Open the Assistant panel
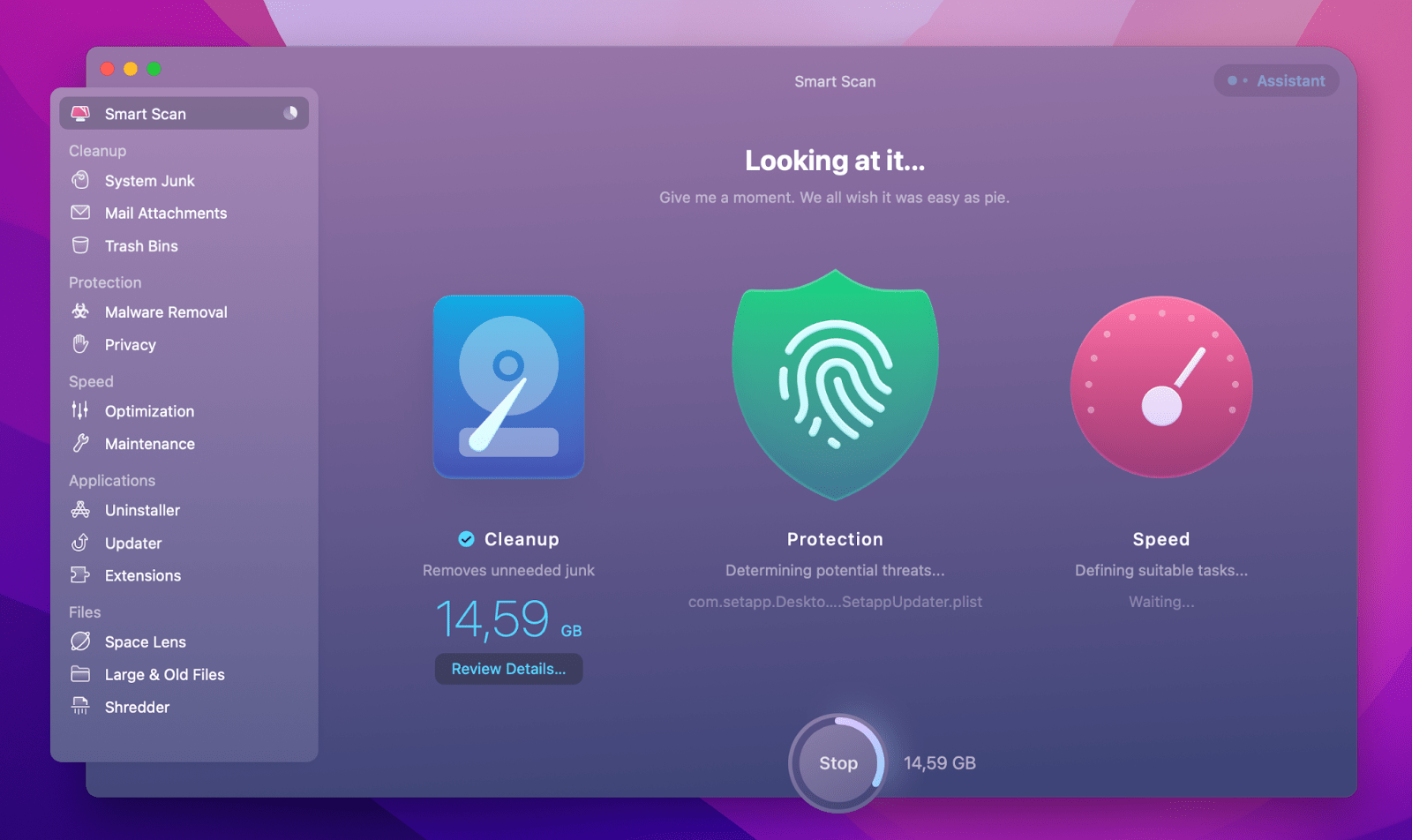 click(1276, 80)
